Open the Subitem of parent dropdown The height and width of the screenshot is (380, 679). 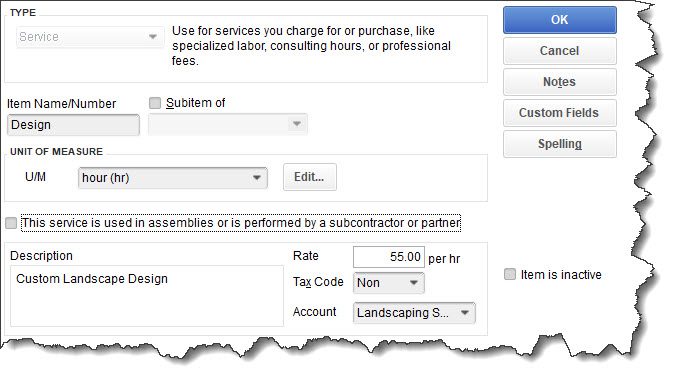click(x=228, y=124)
